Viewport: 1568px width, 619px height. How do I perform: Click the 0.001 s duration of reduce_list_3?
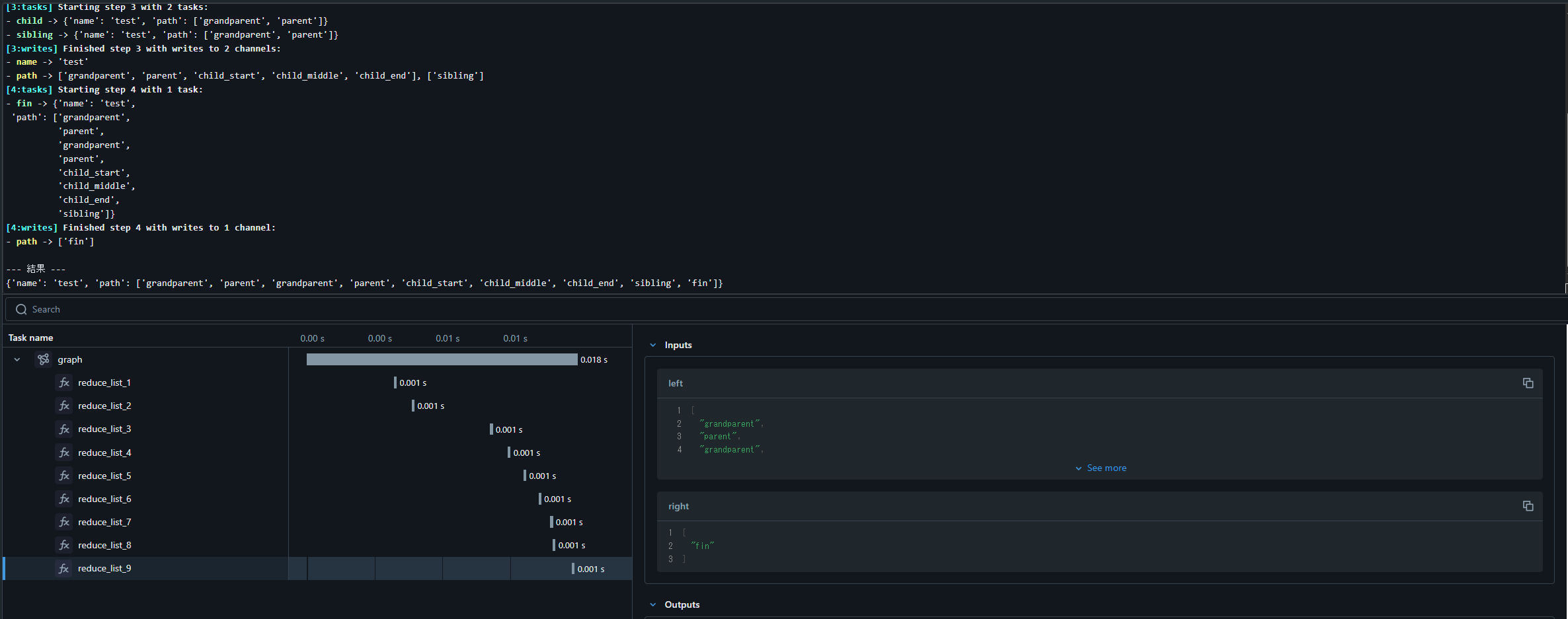pos(509,429)
